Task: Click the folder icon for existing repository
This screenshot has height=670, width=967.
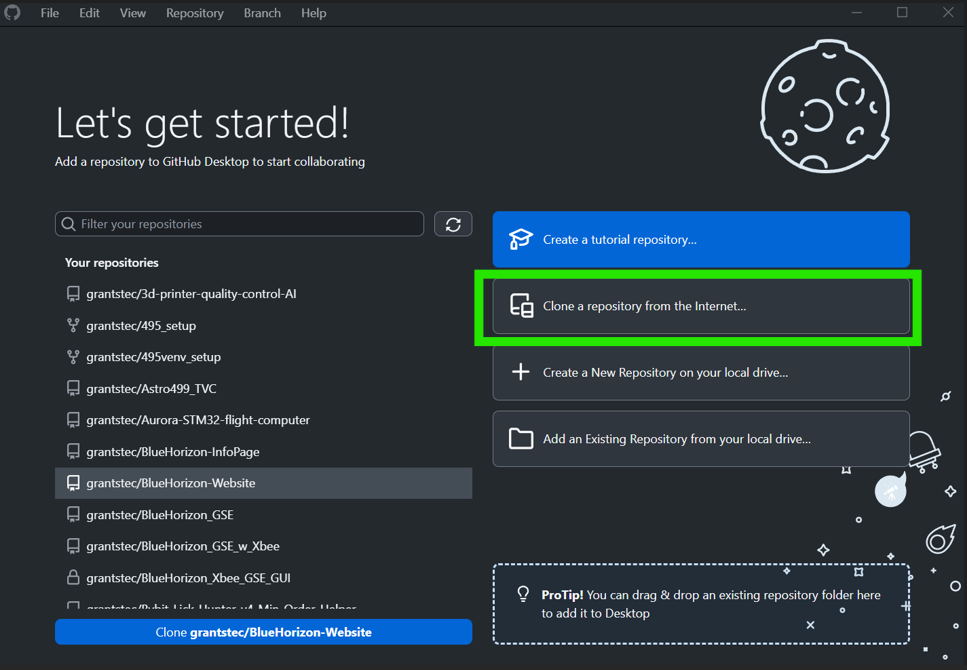Action: [x=521, y=439]
